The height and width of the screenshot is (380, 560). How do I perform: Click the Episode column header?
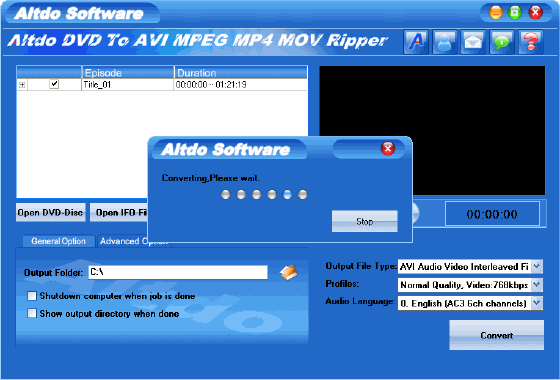click(128, 72)
